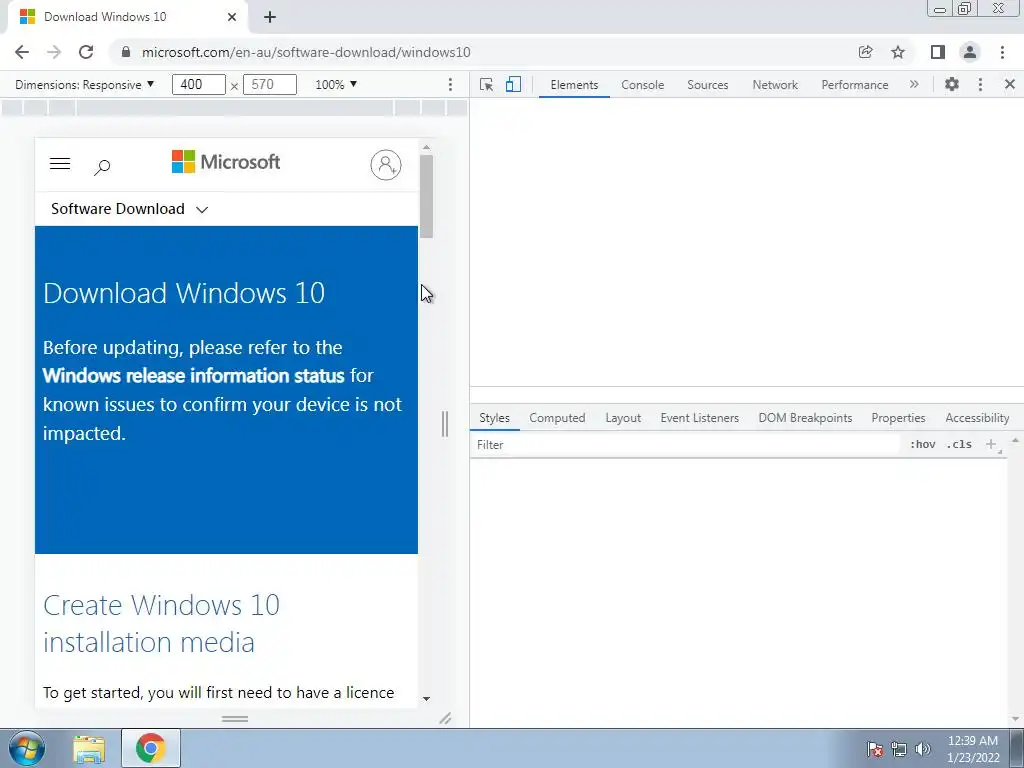1024x768 pixels.
Task: Select the DOM Breakpoints sub-tab
Action: pyautogui.click(x=805, y=418)
